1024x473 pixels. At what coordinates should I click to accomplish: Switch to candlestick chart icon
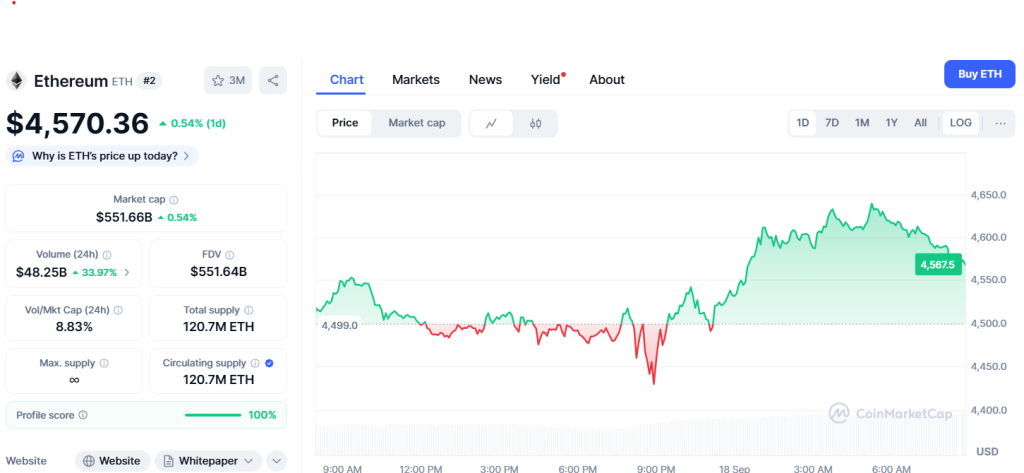pos(535,123)
